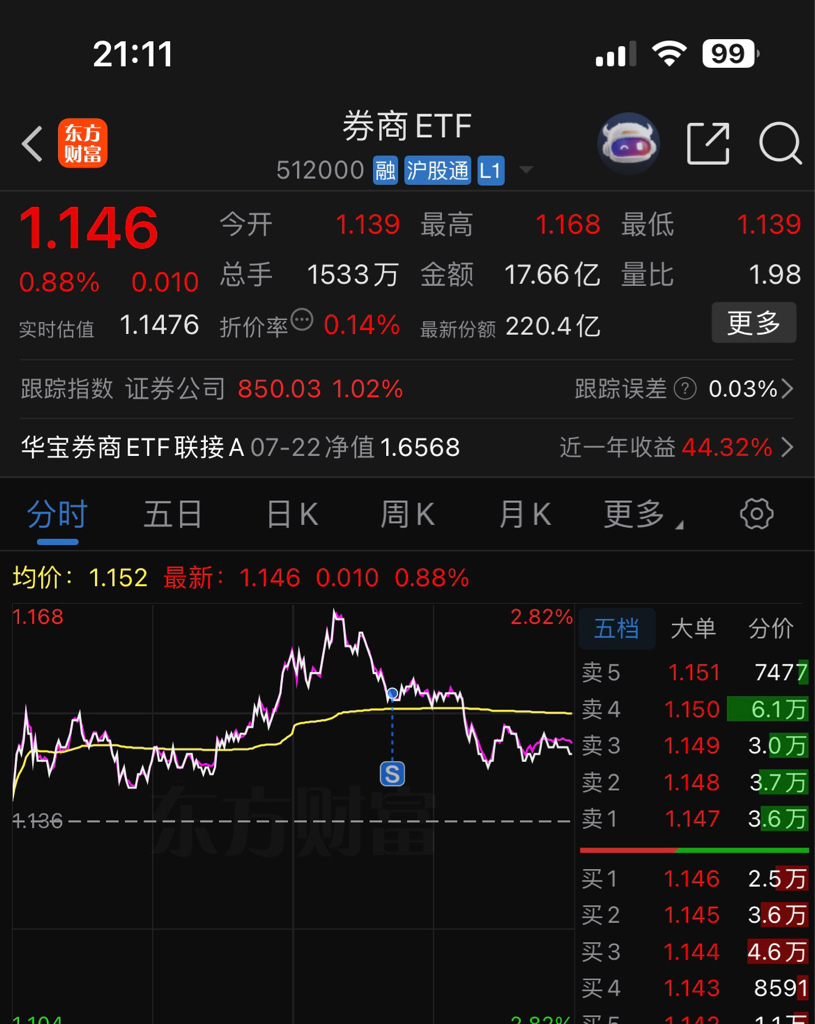Image resolution: width=815 pixels, height=1024 pixels.
Task: Tap the 沪股通 badge
Action: pos(438,171)
